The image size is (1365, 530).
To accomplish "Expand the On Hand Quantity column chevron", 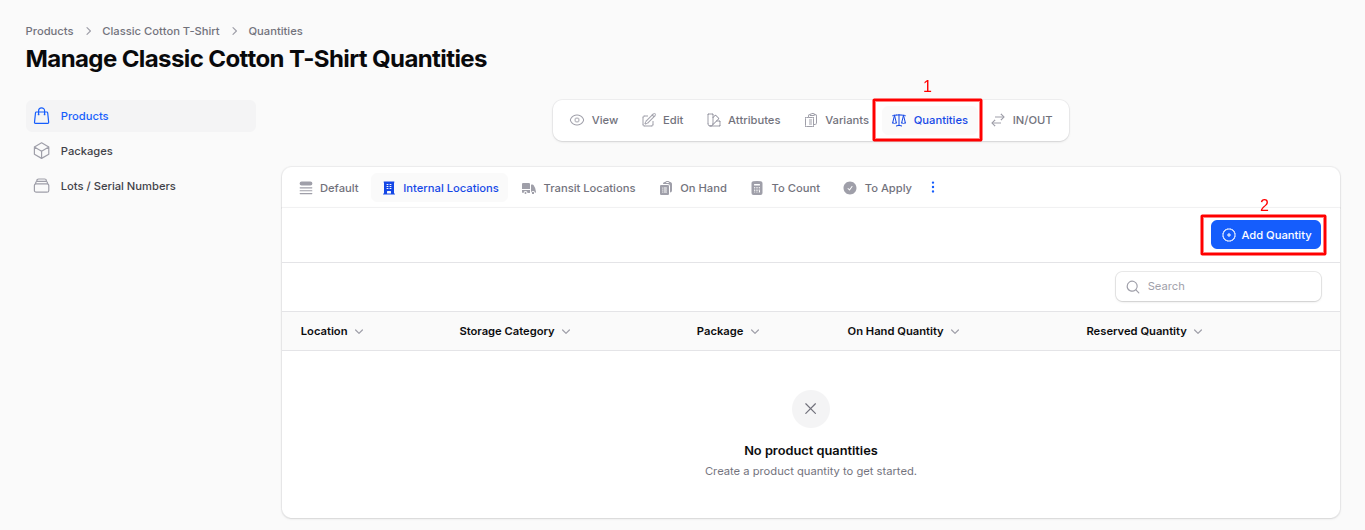I will [955, 331].
